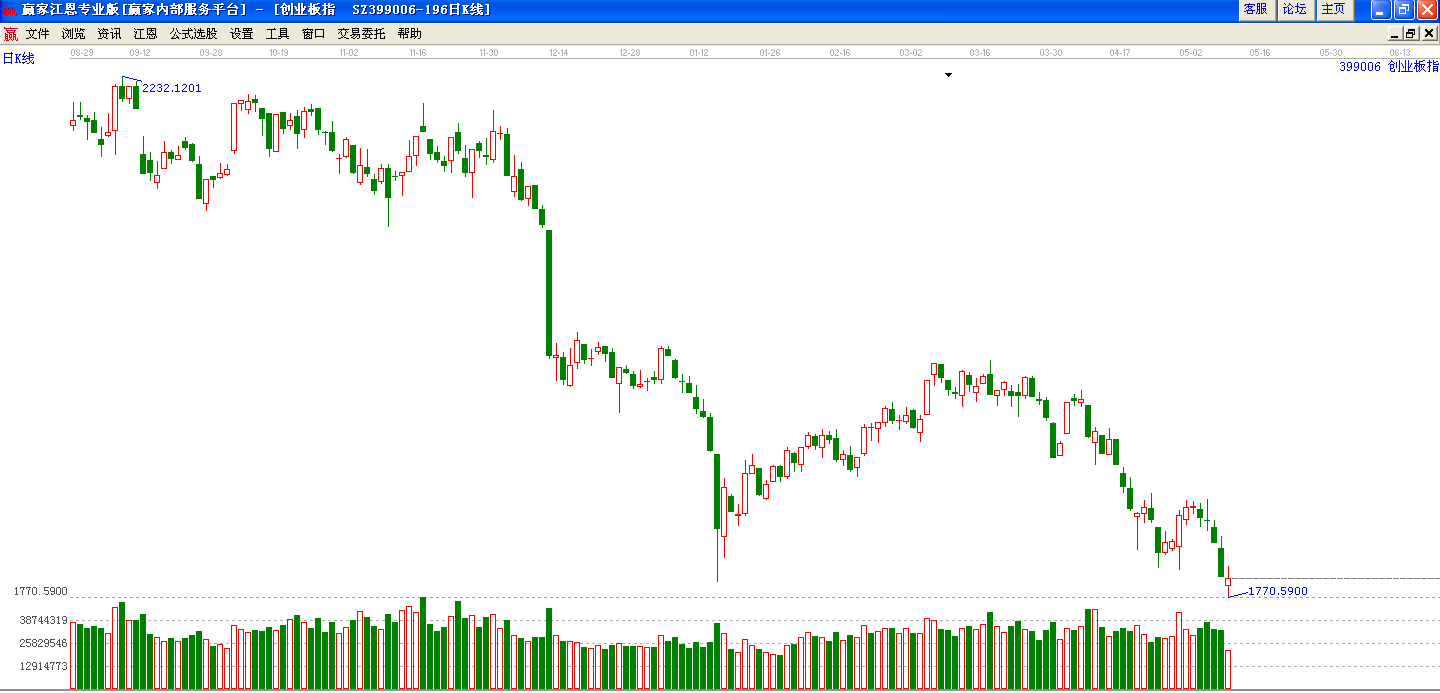Open the 设置 menu
The height and width of the screenshot is (693, 1440).
[x=241, y=34]
